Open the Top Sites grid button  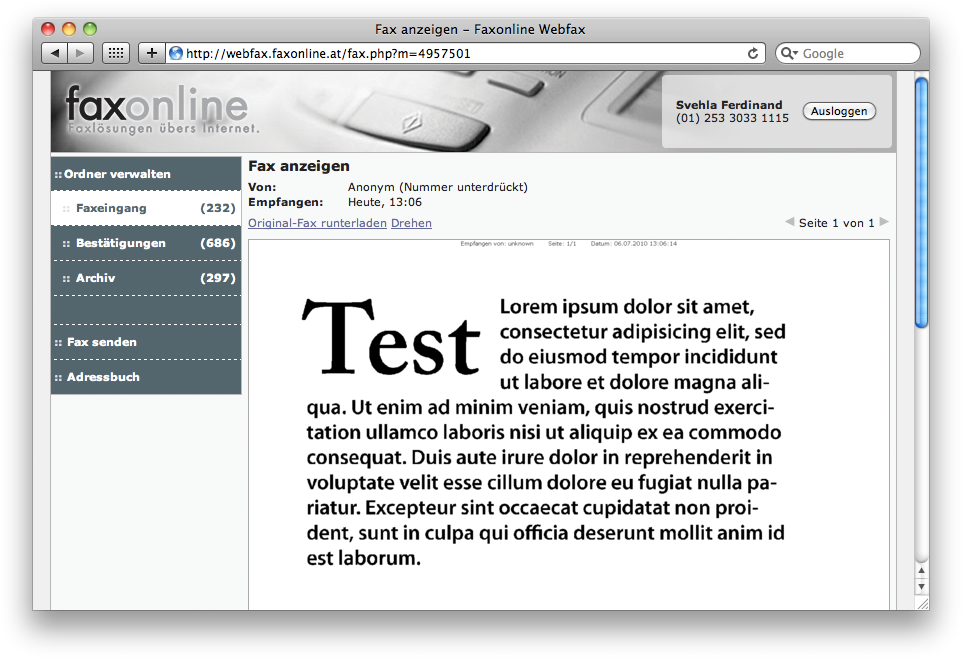[115, 53]
